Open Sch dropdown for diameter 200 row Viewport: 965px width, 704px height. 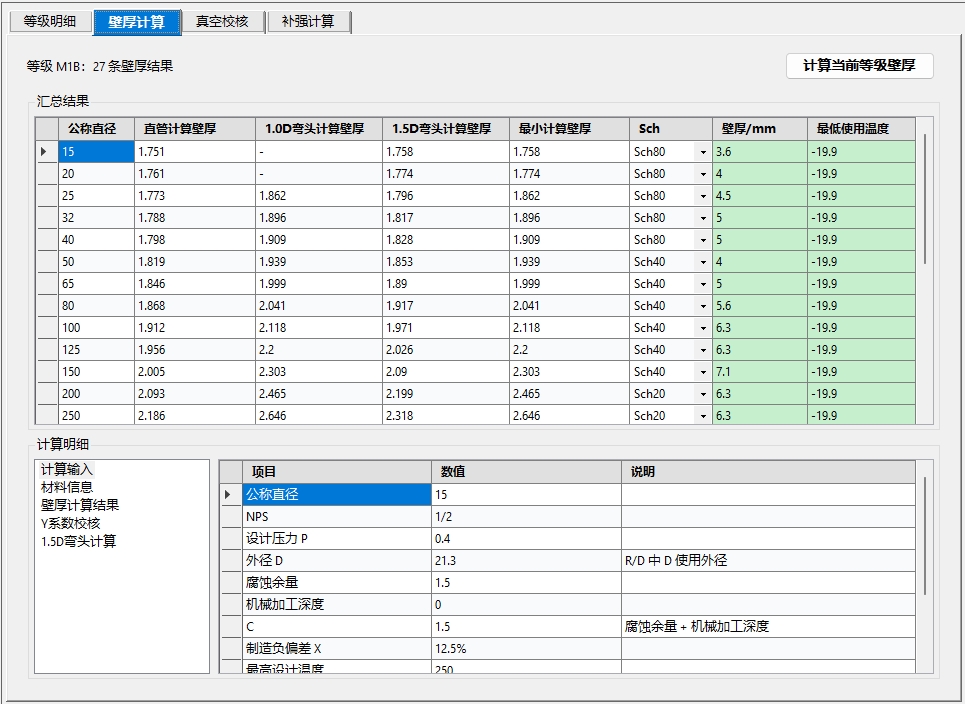tap(703, 394)
